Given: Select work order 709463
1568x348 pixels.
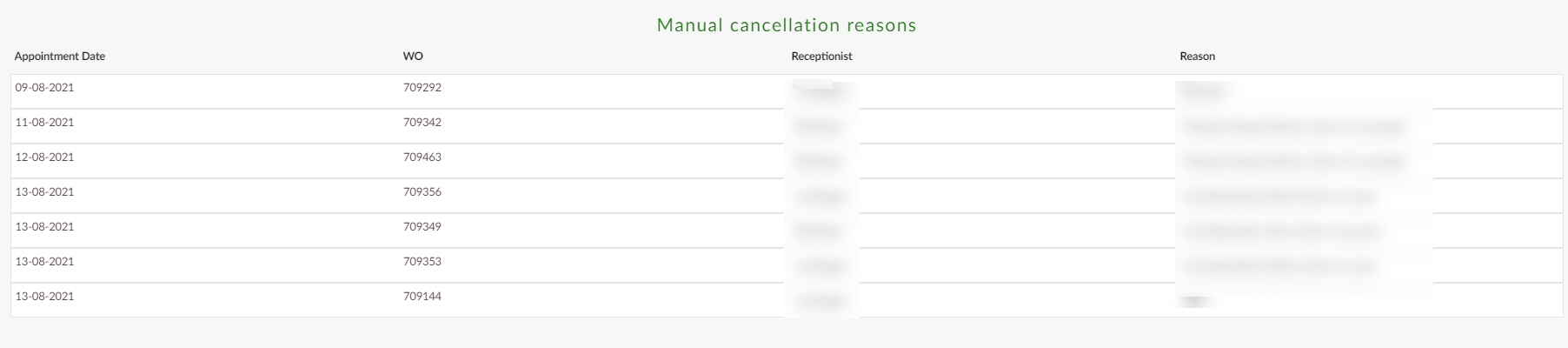Looking at the screenshot, I should coord(422,157).
